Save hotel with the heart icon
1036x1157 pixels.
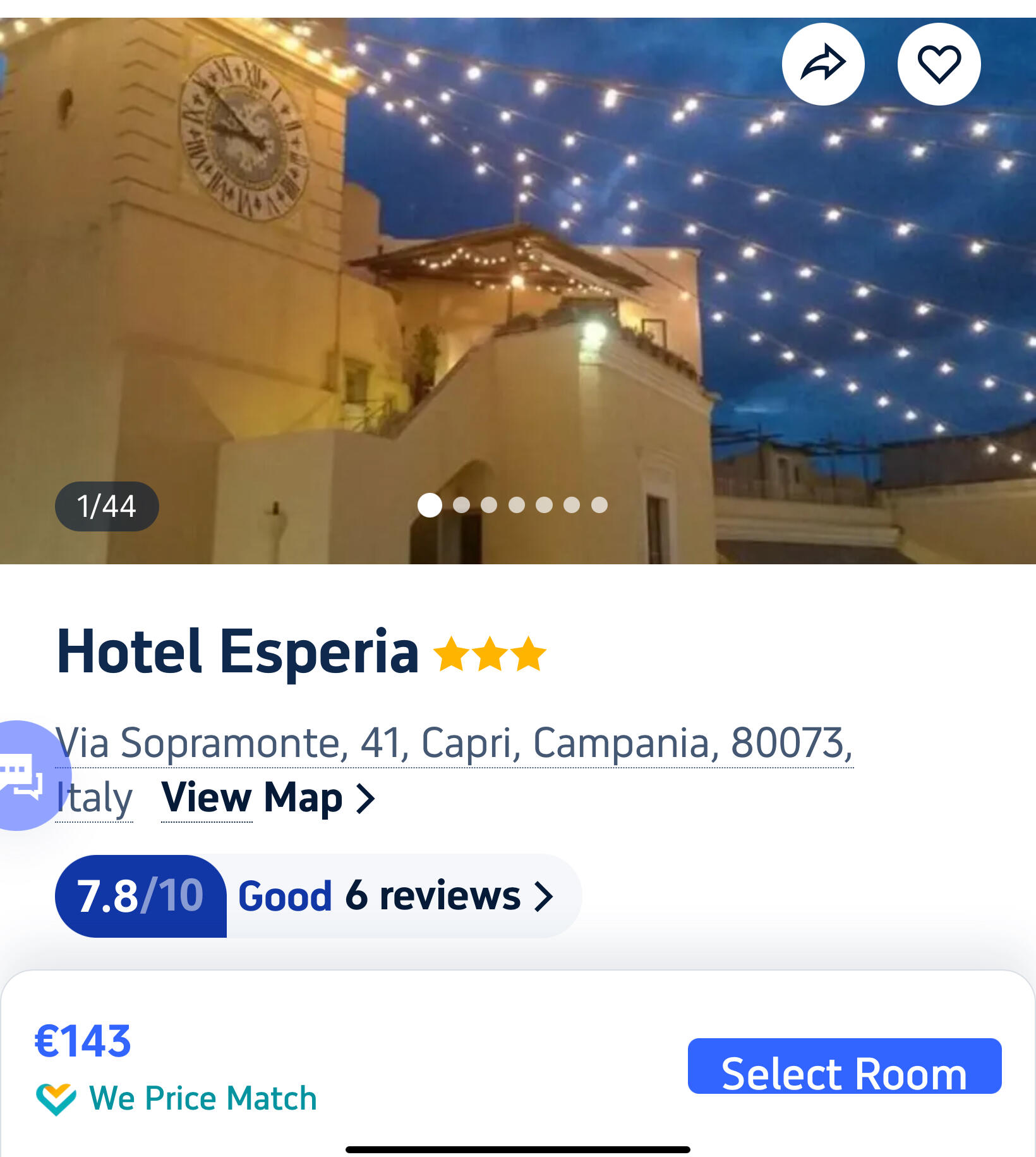939,64
